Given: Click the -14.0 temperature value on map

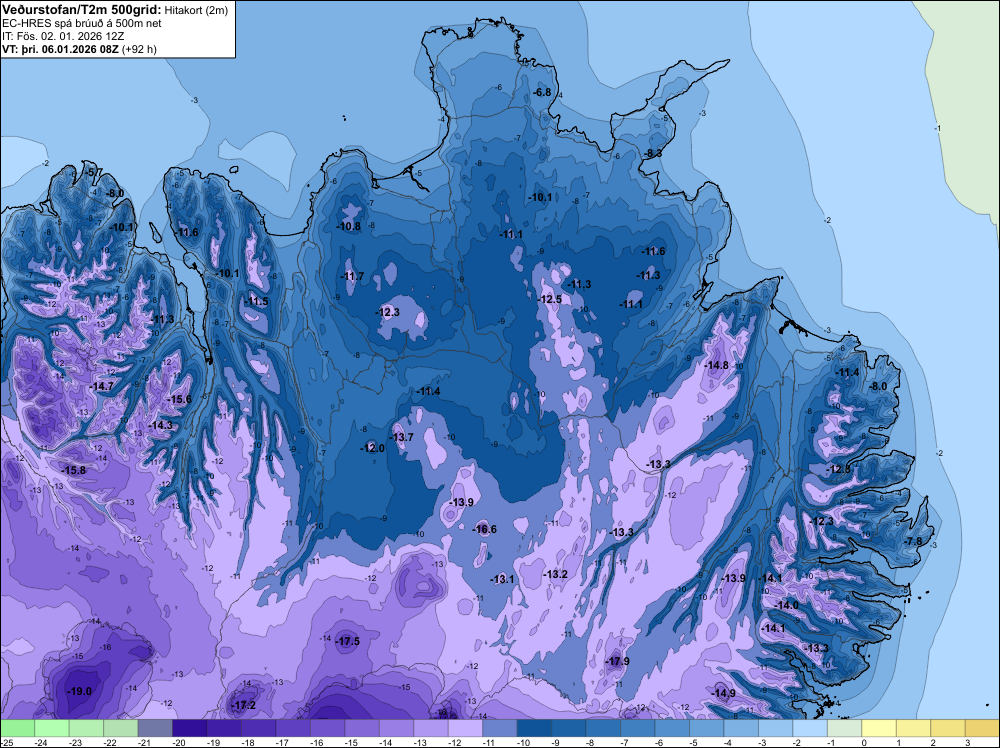Looking at the screenshot, I should [786, 605].
